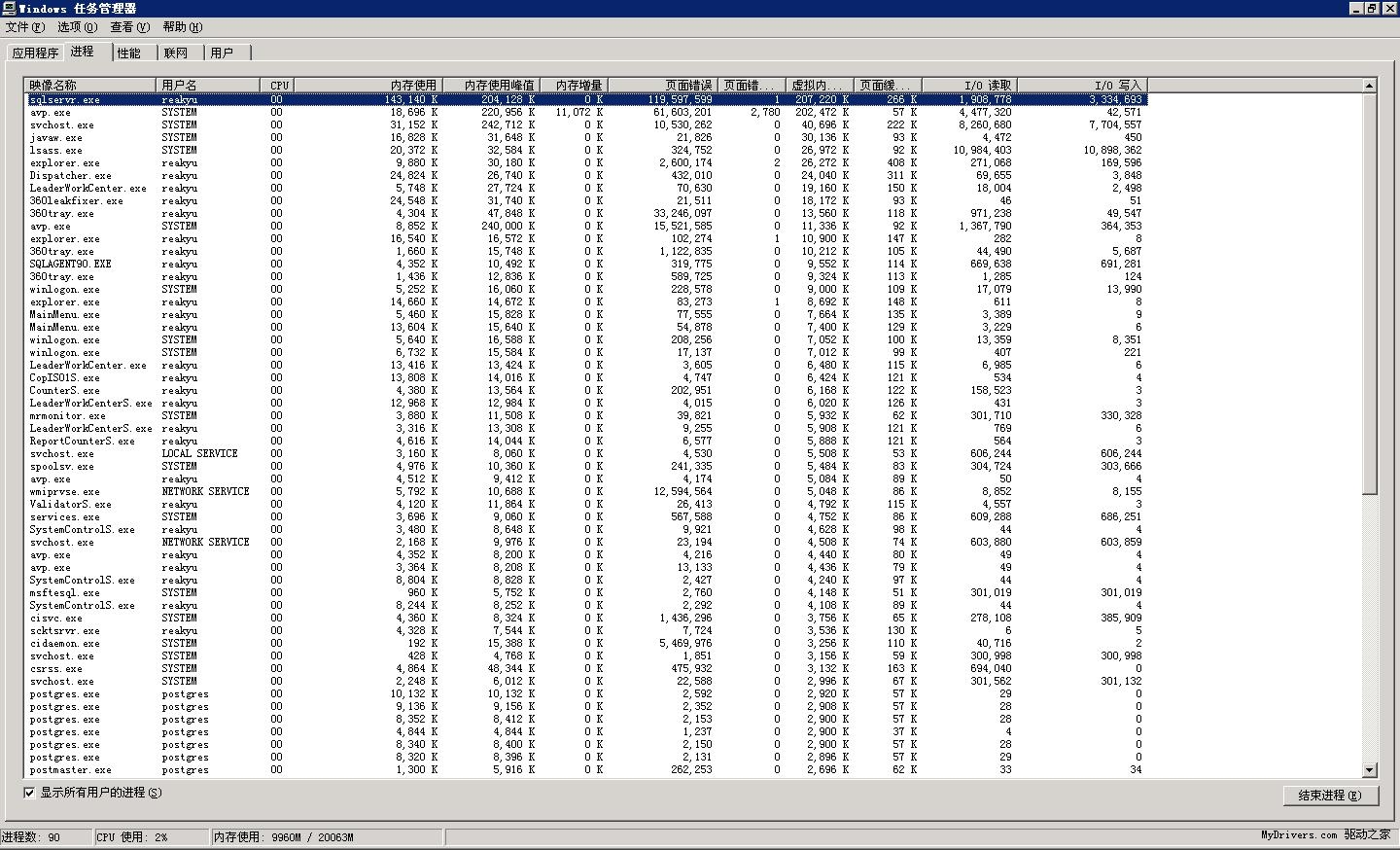This screenshot has width=1400, height=850.
Task: Switch to the 联网 tab
Action: click(x=176, y=53)
